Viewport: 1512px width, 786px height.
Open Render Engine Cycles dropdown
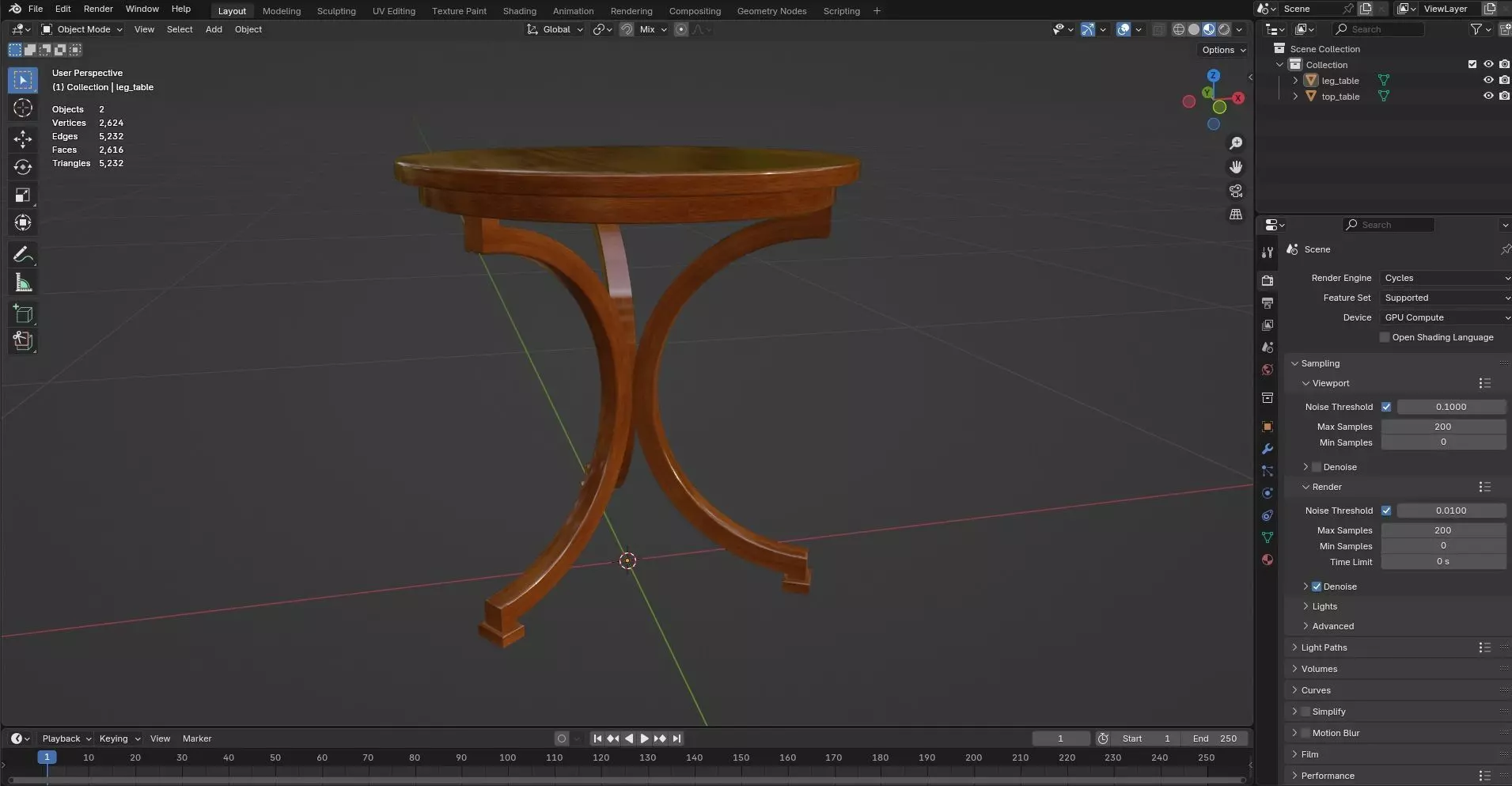pos(1446,278)
